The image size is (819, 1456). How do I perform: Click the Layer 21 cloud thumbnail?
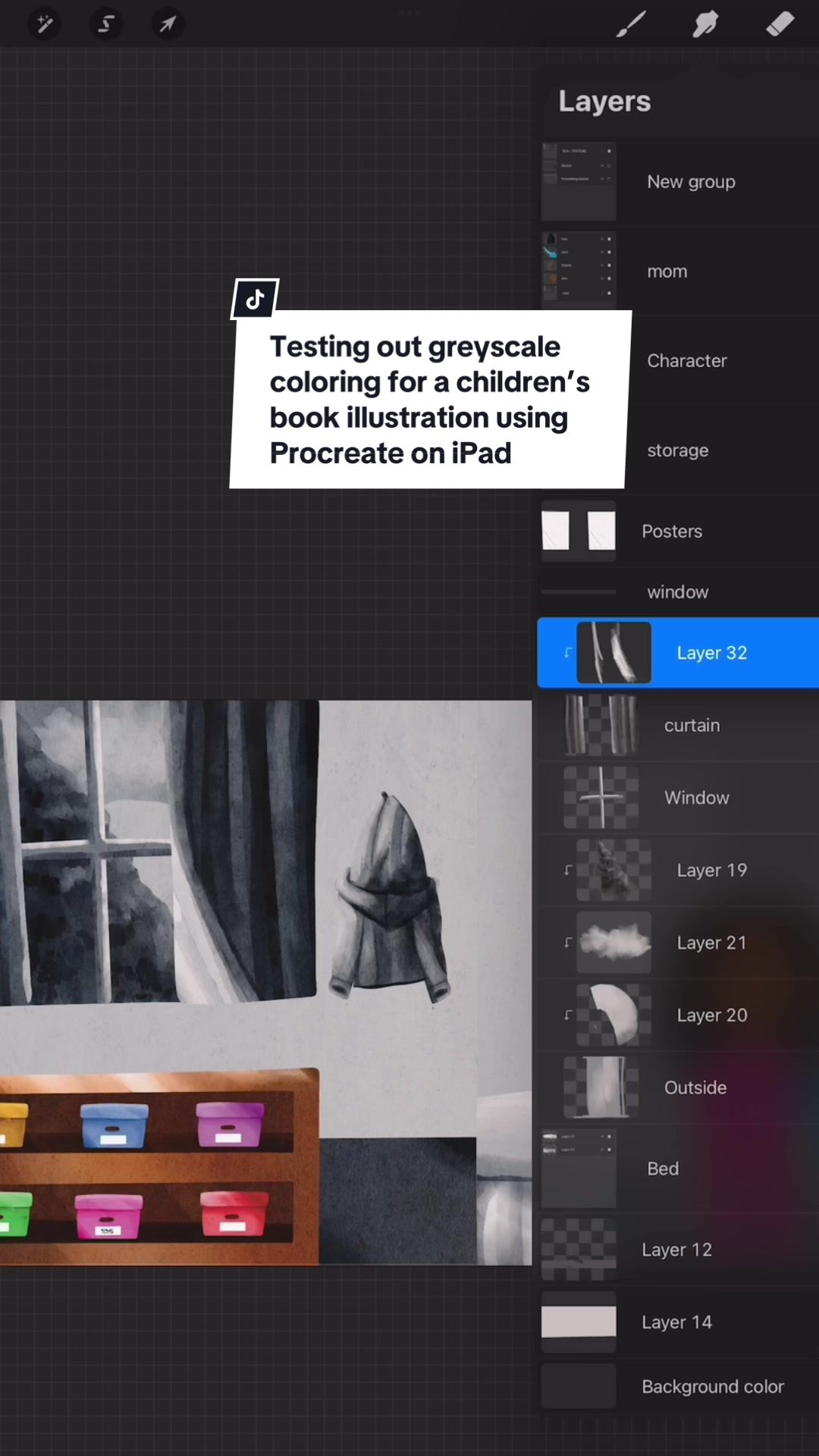tap(613, 943)
